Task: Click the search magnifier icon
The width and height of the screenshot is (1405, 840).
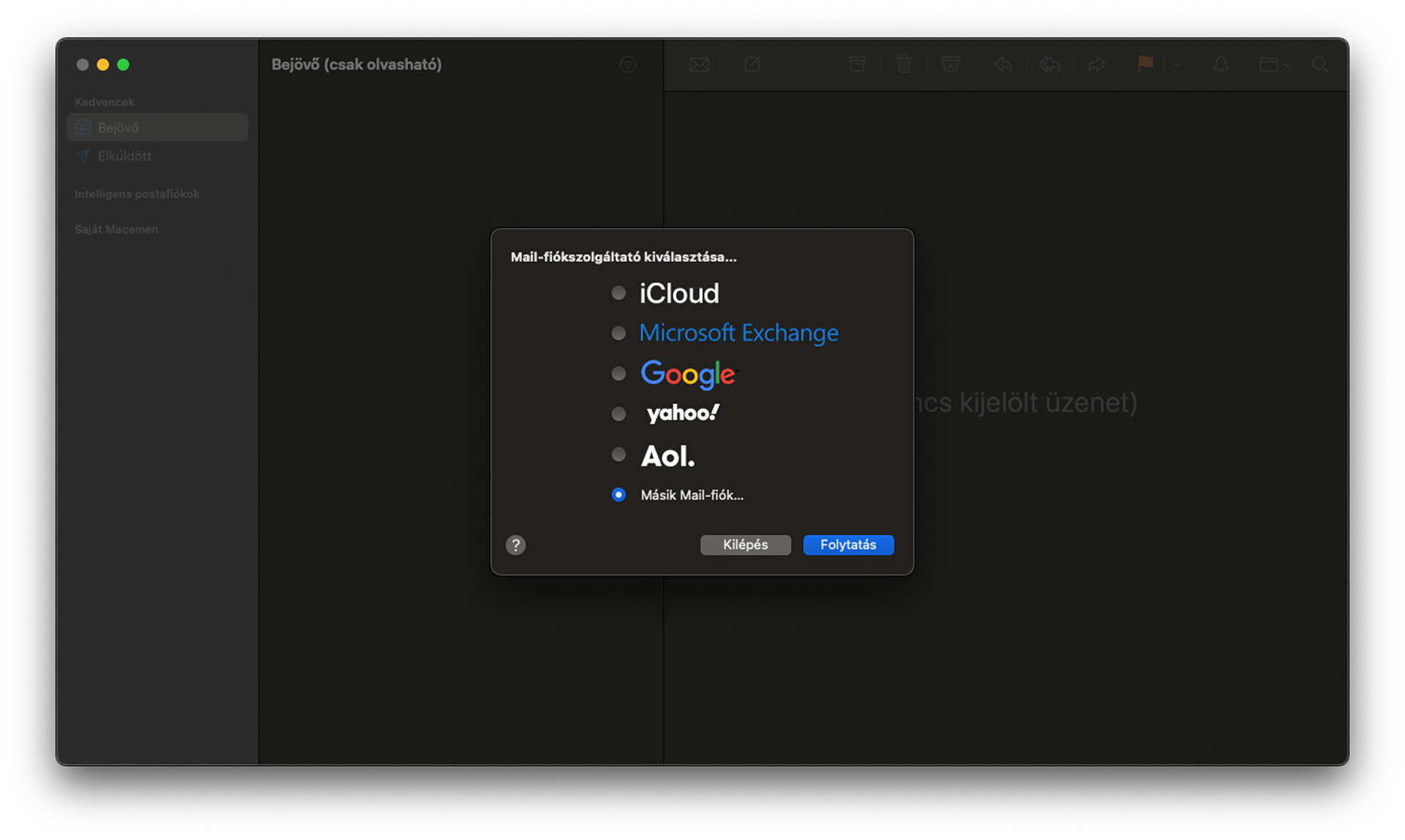Action: pyautogui.click(x=1320, y=64)
